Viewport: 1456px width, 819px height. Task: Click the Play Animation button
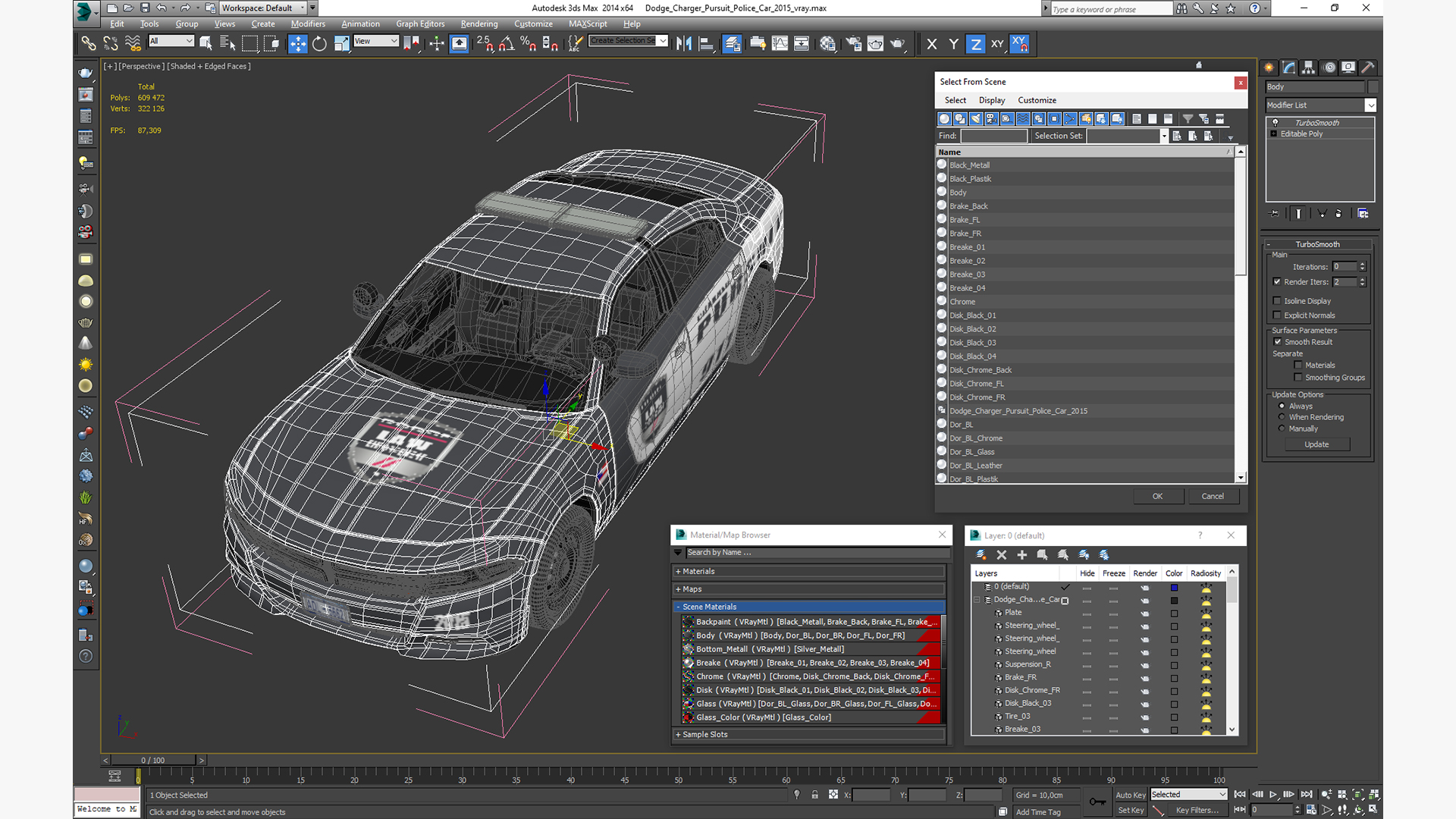[1273, 795]
